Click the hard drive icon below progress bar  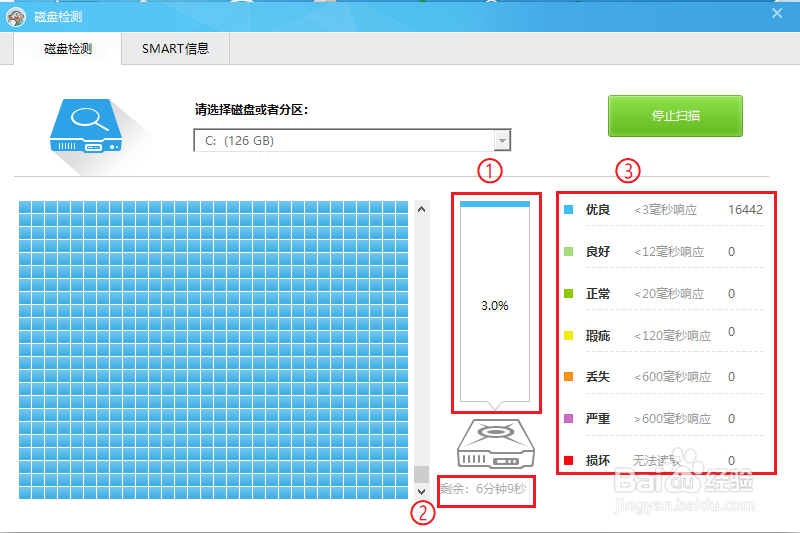495,444
